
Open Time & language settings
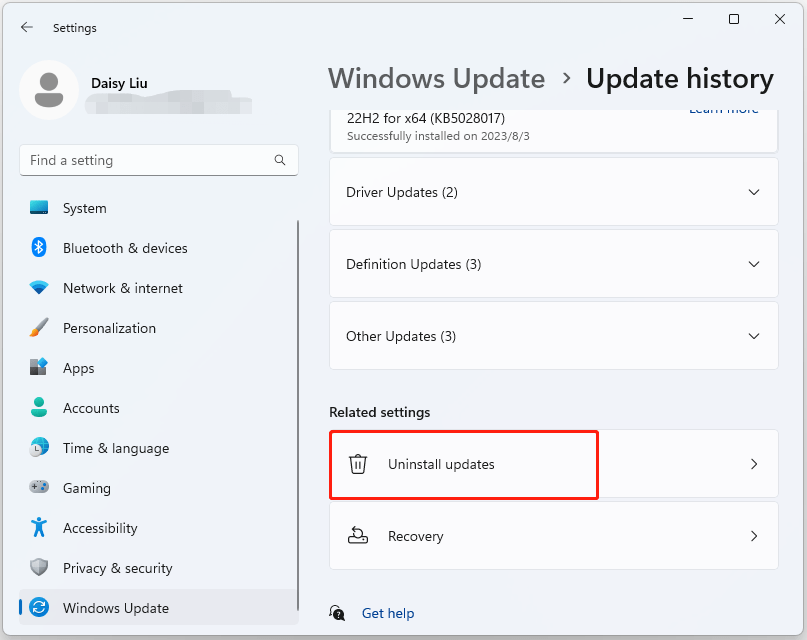pyautogui.click(x=38, y=448)
